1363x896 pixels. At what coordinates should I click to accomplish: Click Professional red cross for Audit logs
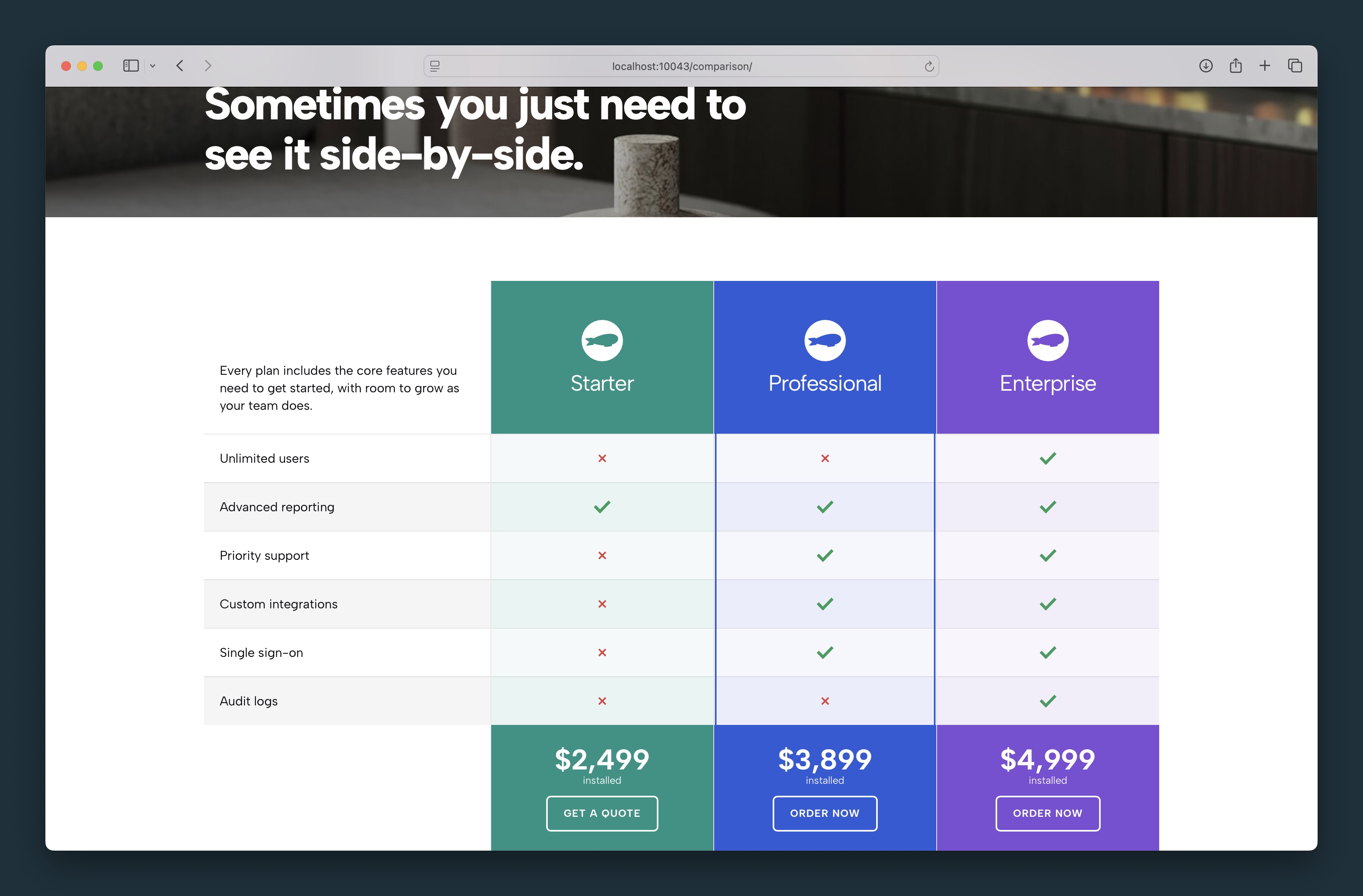[x=825, y=701]
